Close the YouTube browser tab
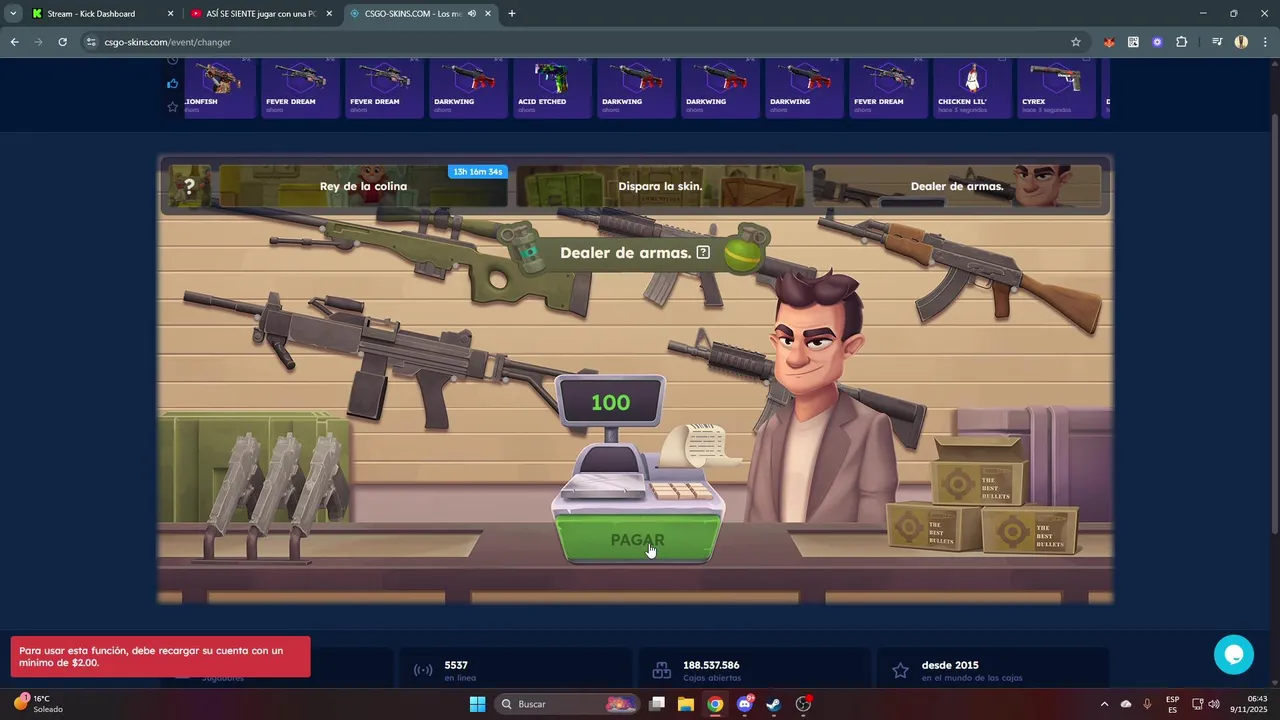The width and height of the screenshot is (1280, 720). tap(329, 14)
